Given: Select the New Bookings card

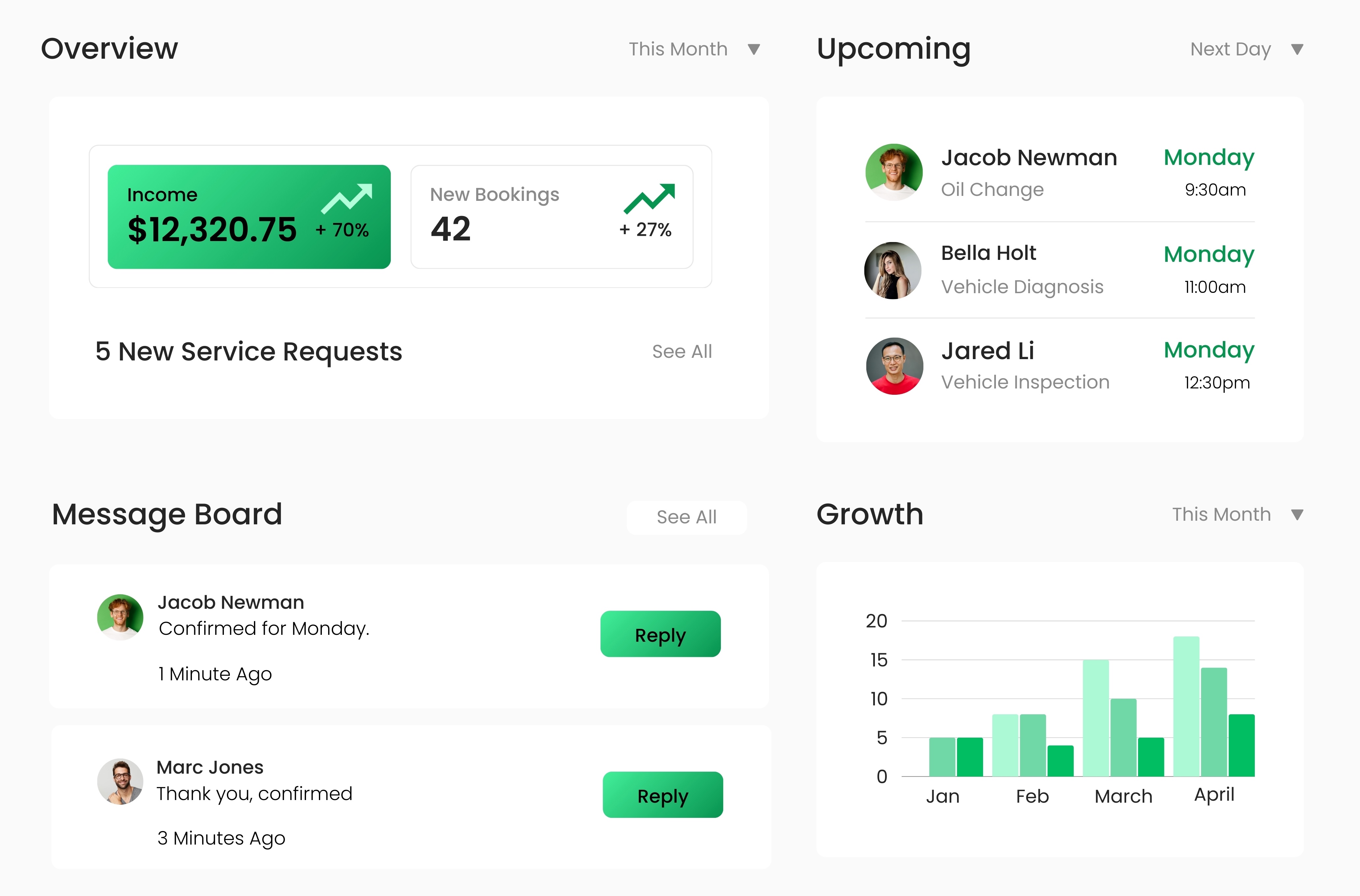Looking at the screenshot, I should [x=552, y=217].
